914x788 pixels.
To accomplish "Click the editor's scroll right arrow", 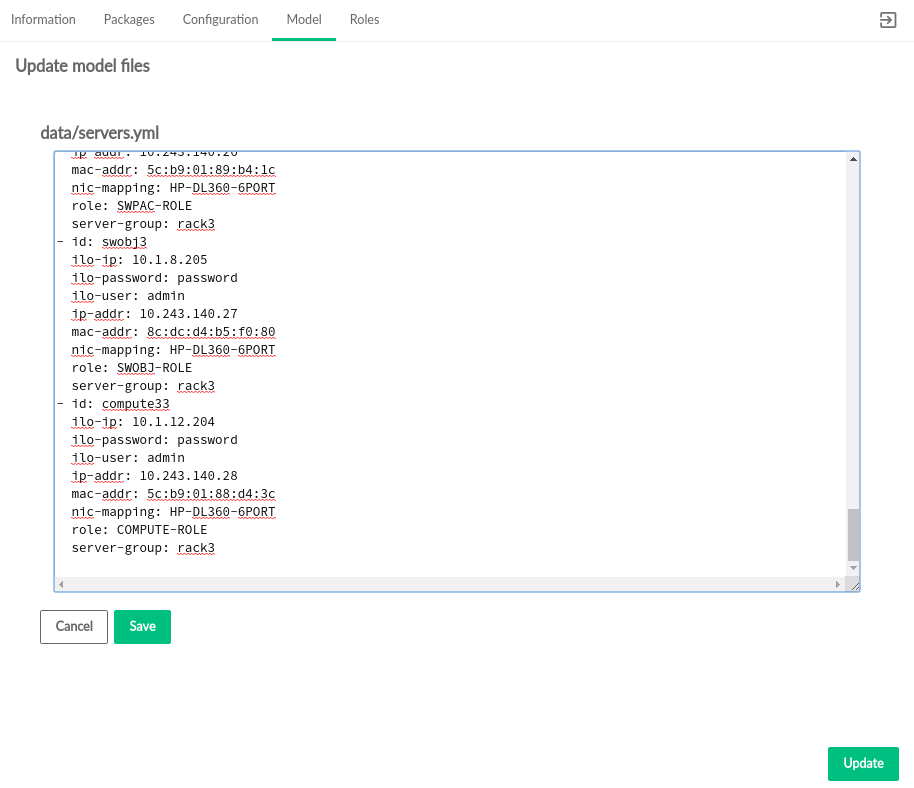I will pos(838,584).
